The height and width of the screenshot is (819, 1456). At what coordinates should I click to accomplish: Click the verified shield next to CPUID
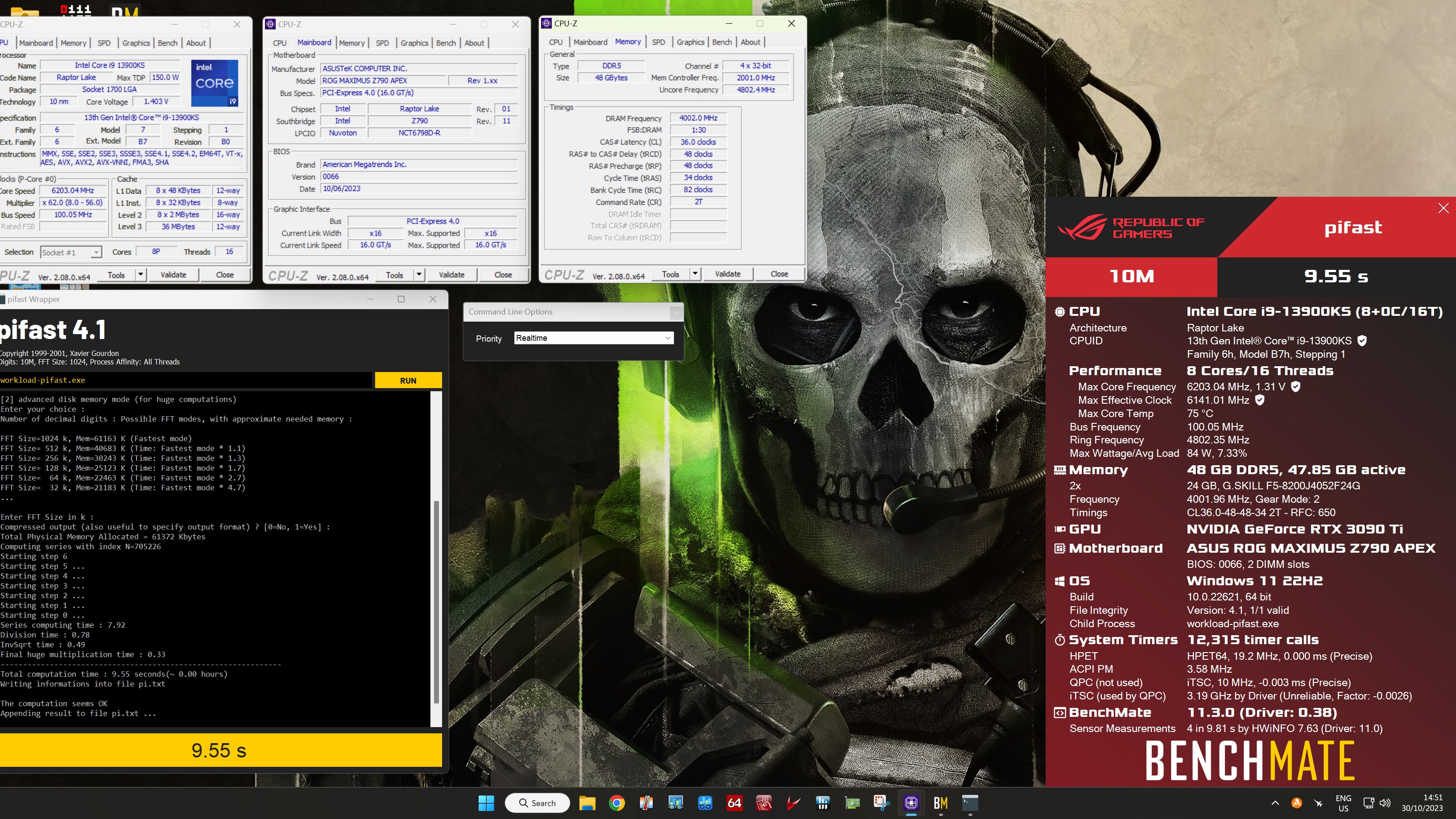pos(1361,341)
